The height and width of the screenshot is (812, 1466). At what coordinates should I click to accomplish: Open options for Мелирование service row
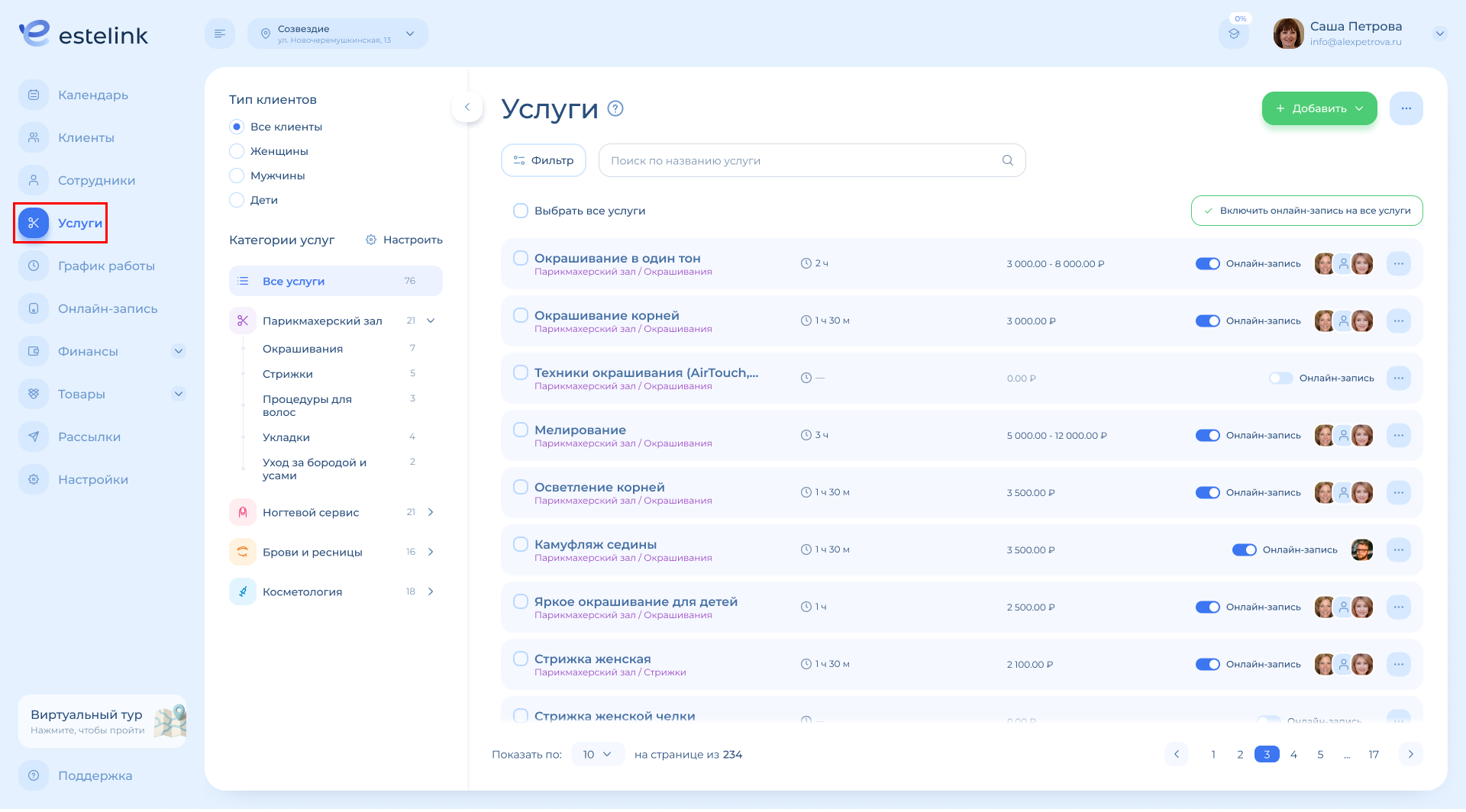(1398, 435)
